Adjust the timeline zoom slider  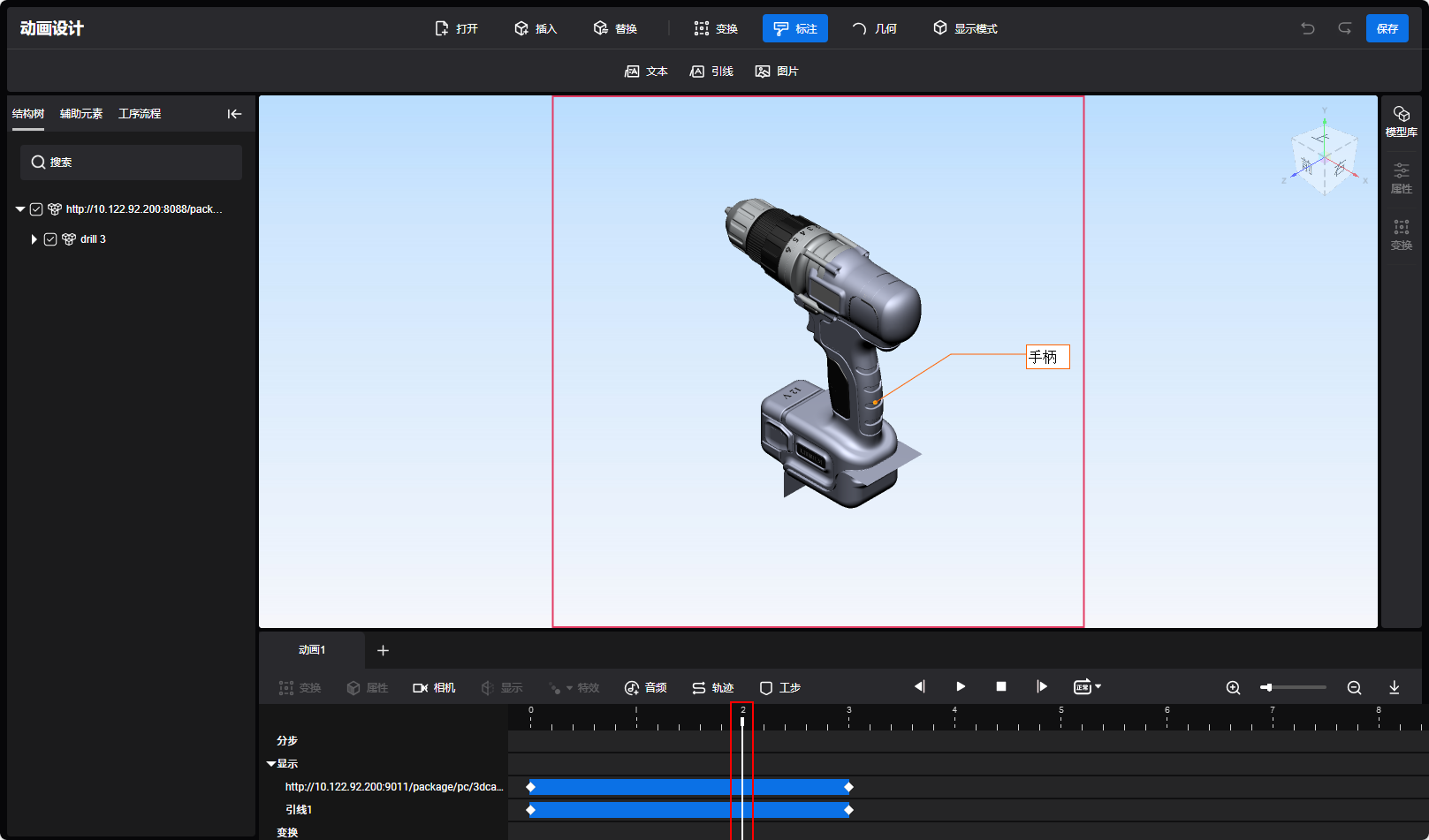click(1267, 687)
